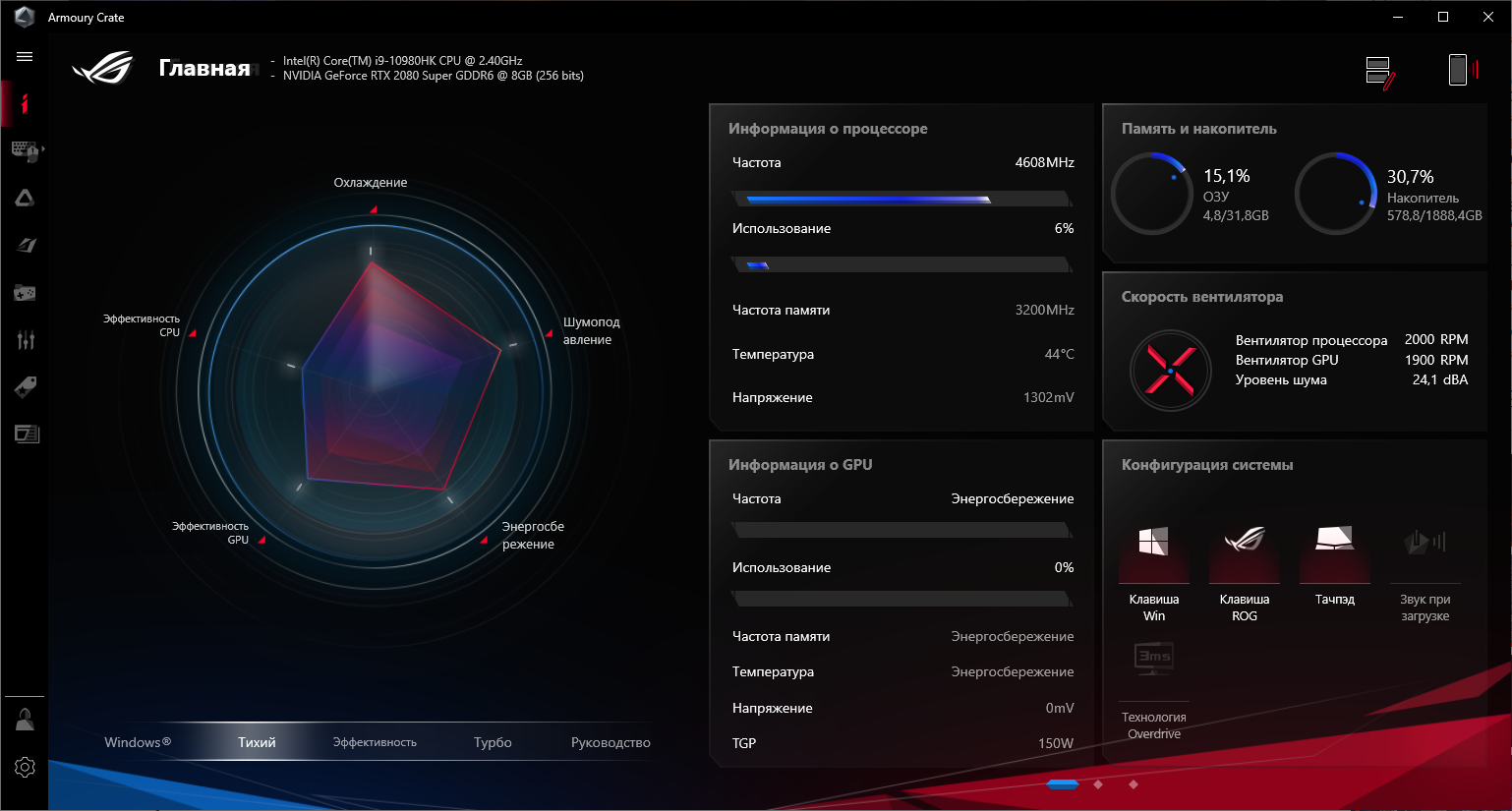Toggle Overdrive technology (Технология Overdrive)
Screen dimensions: 1512x811
point(1154,691)
